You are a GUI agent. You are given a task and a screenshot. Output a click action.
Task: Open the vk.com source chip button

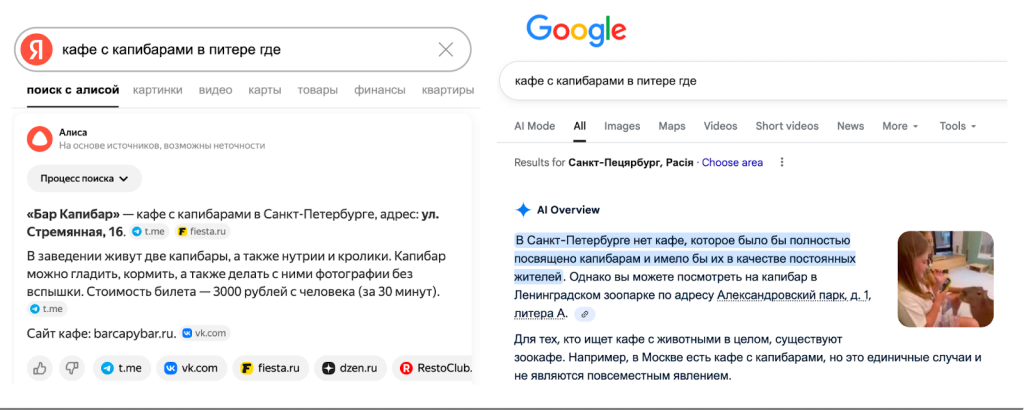[190, 368]
